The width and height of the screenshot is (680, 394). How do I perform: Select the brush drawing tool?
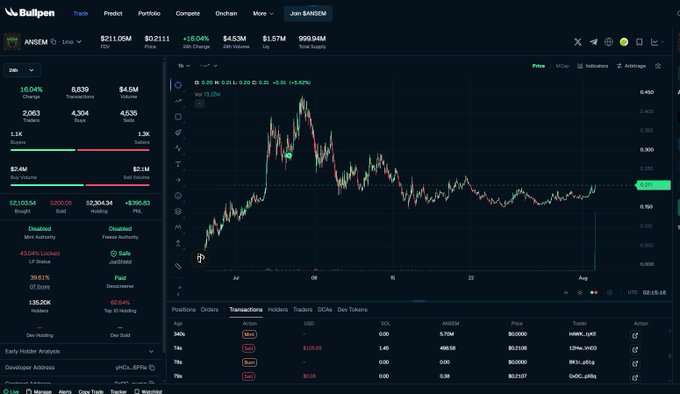coord(178,132)
